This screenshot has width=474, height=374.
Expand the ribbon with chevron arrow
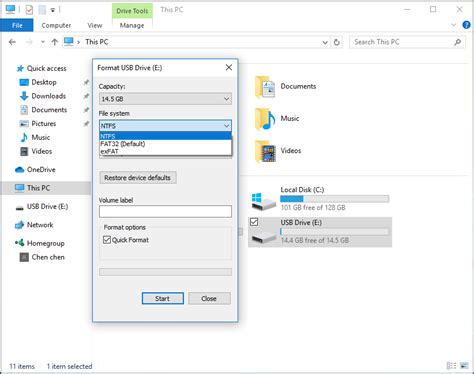453,25
